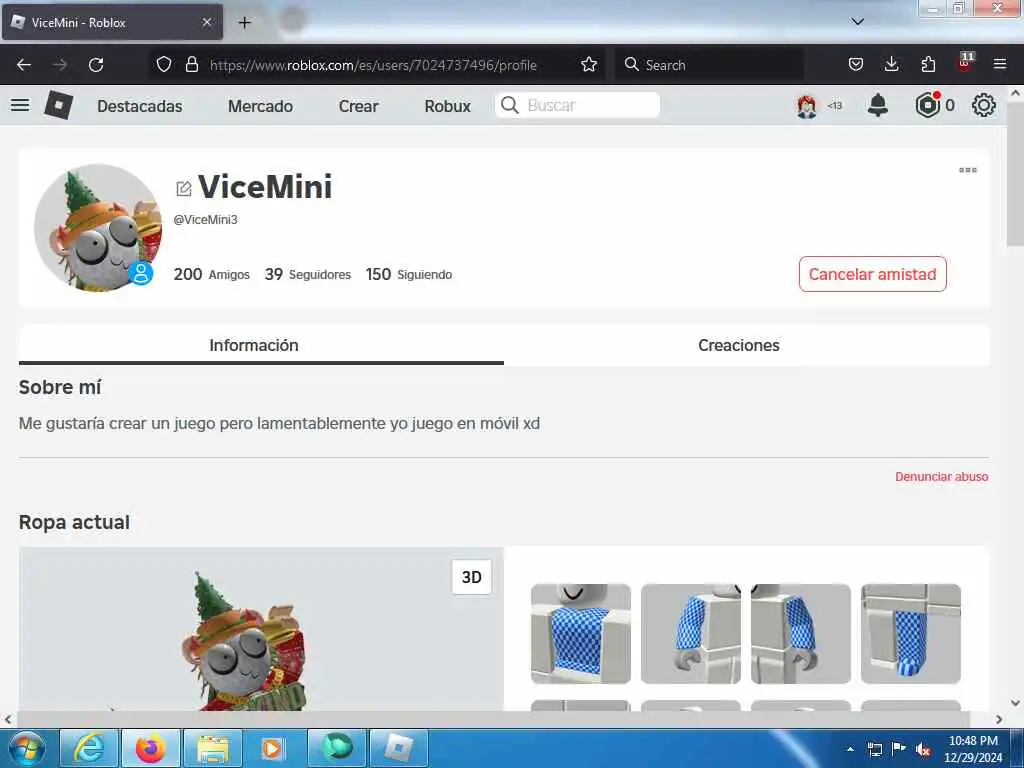
Task: Click the site security padlock icon
Action: pos(191,65)
